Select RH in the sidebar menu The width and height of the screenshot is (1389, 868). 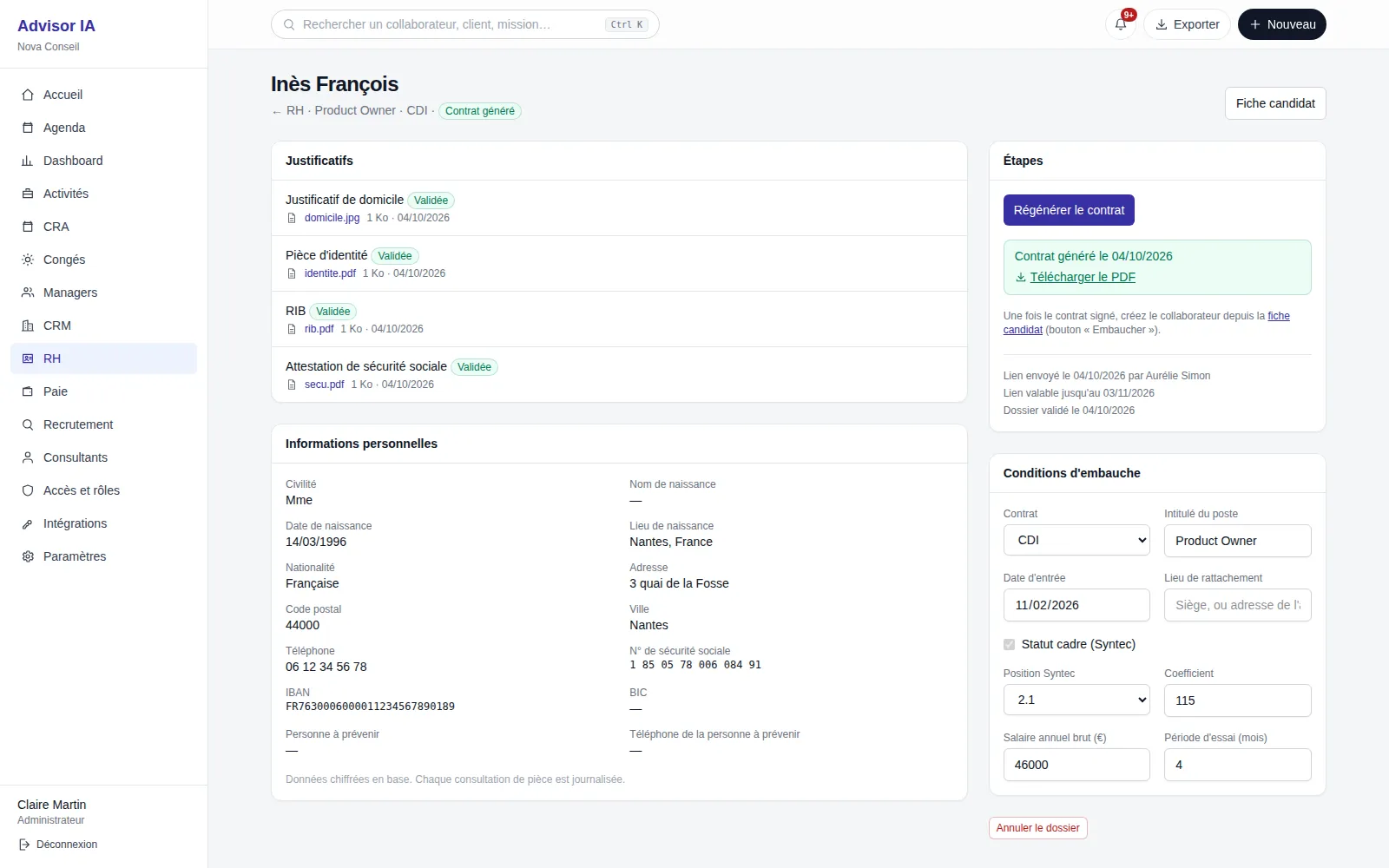[103, 358]
